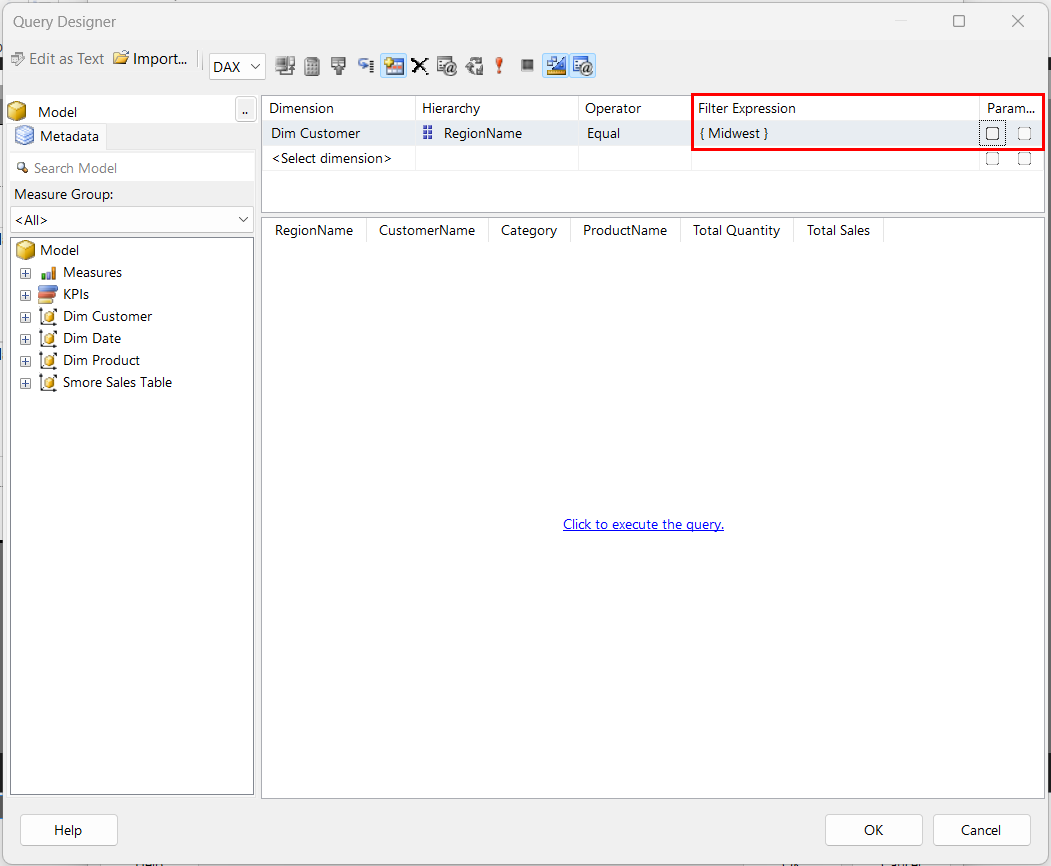
Task: Select the Dim Date tree label
Action: 92,338
